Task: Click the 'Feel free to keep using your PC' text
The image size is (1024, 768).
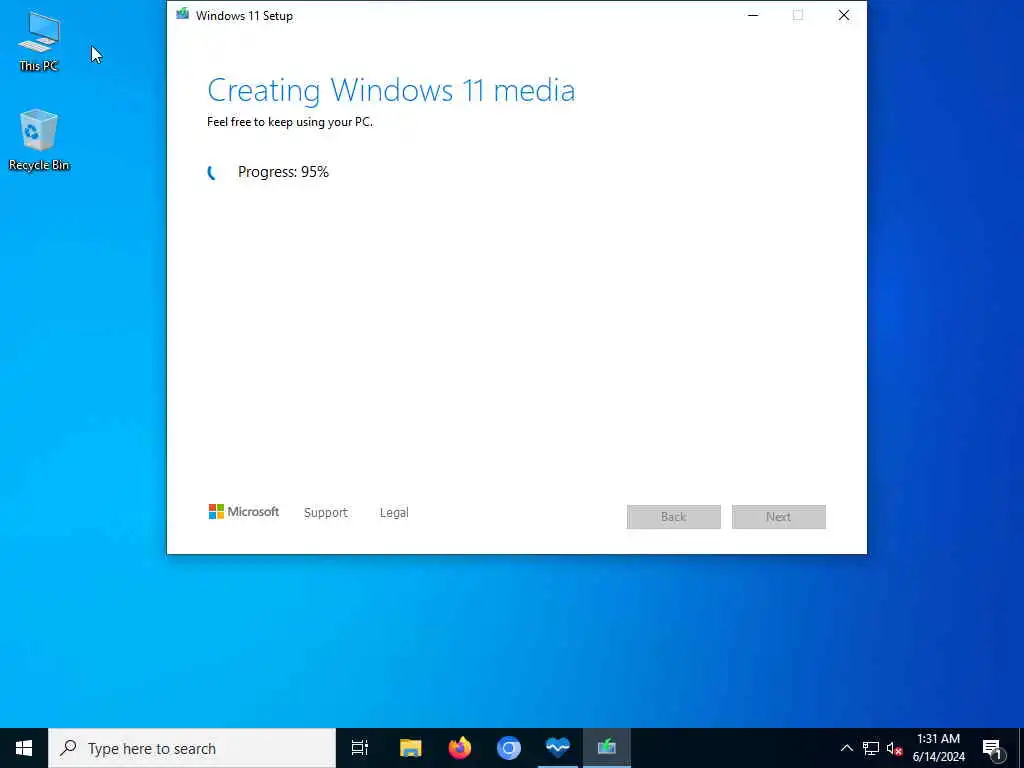Action: tap(289, 122)
